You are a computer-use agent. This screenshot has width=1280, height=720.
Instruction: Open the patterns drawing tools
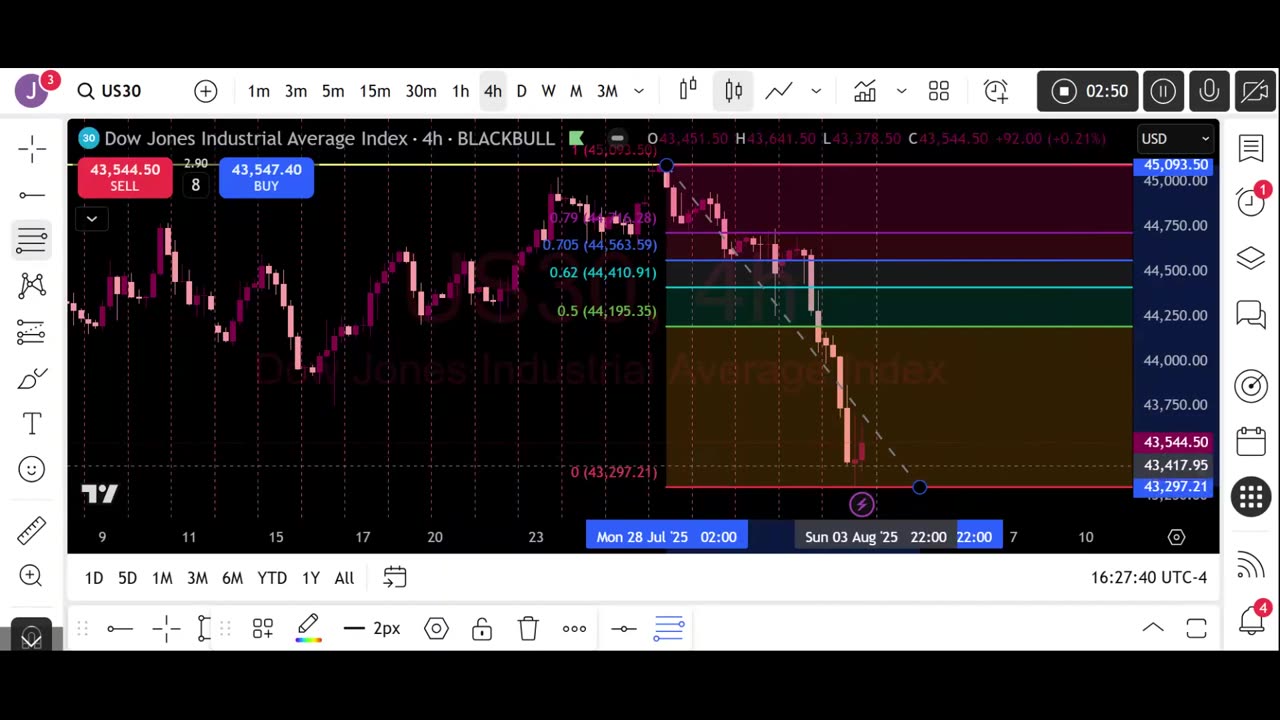pos(32,287)
